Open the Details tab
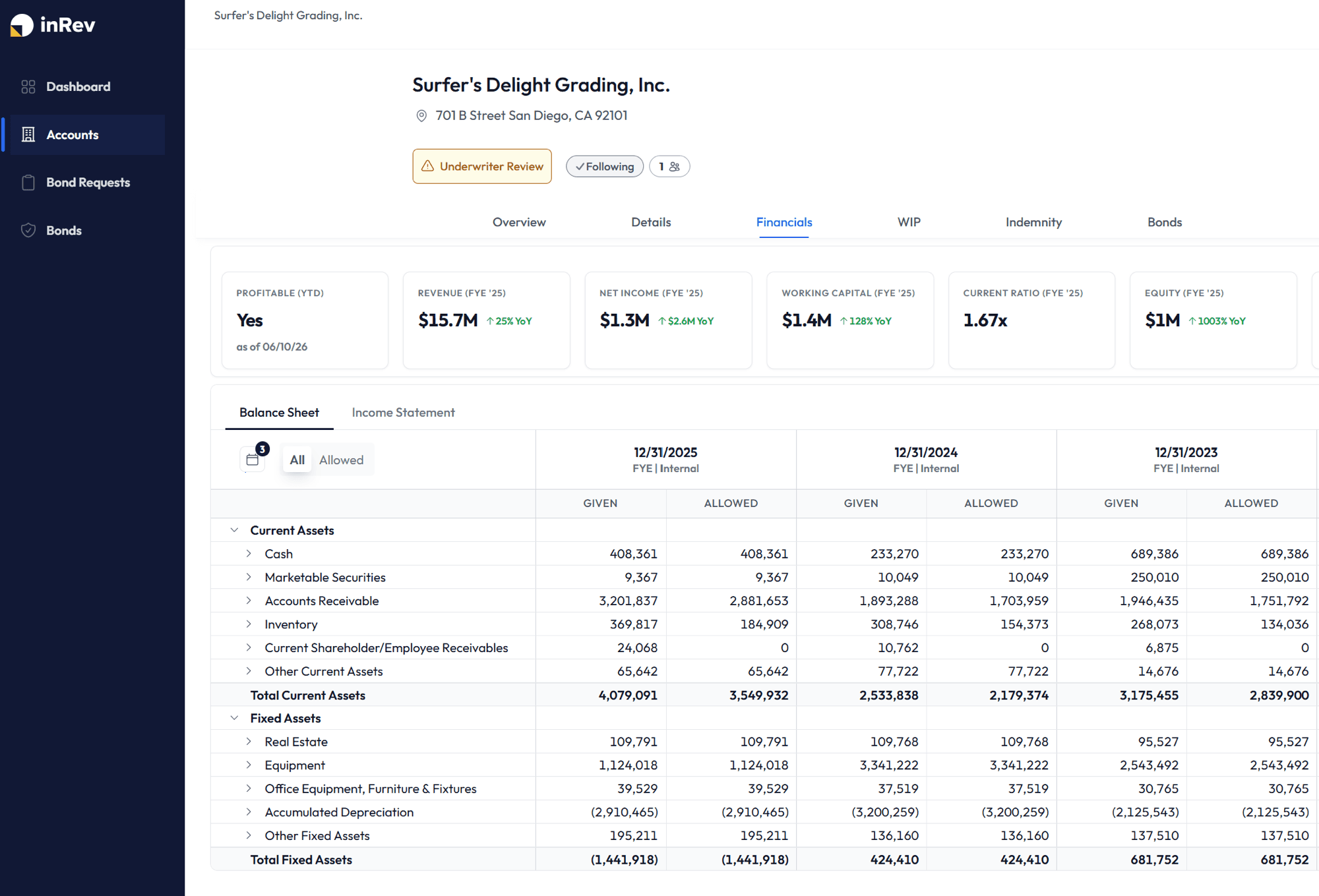1319x896 pixels. (x=651, y=222)
